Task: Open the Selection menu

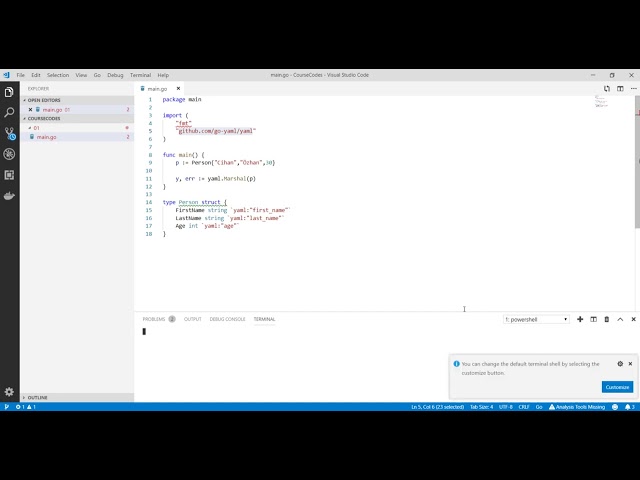Action: 58,75
